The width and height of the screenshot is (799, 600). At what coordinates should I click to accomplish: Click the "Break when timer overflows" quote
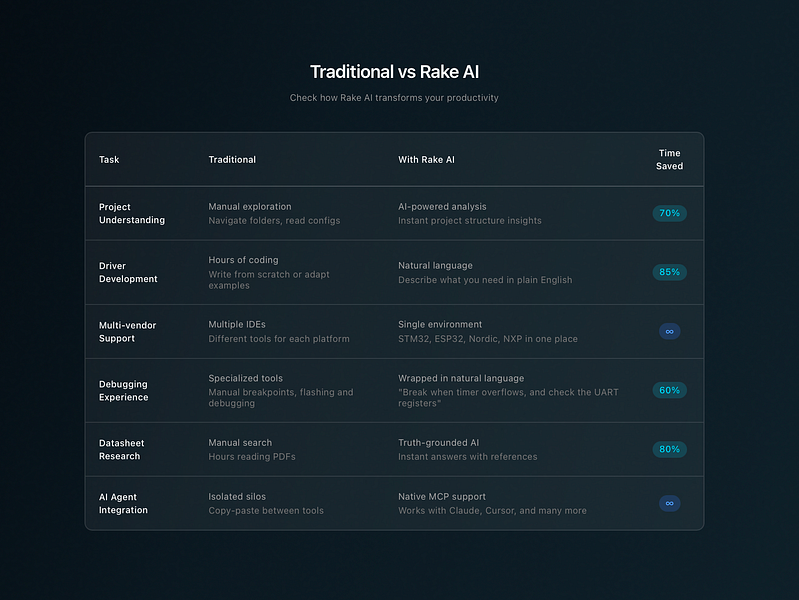(x=508, y=398)
